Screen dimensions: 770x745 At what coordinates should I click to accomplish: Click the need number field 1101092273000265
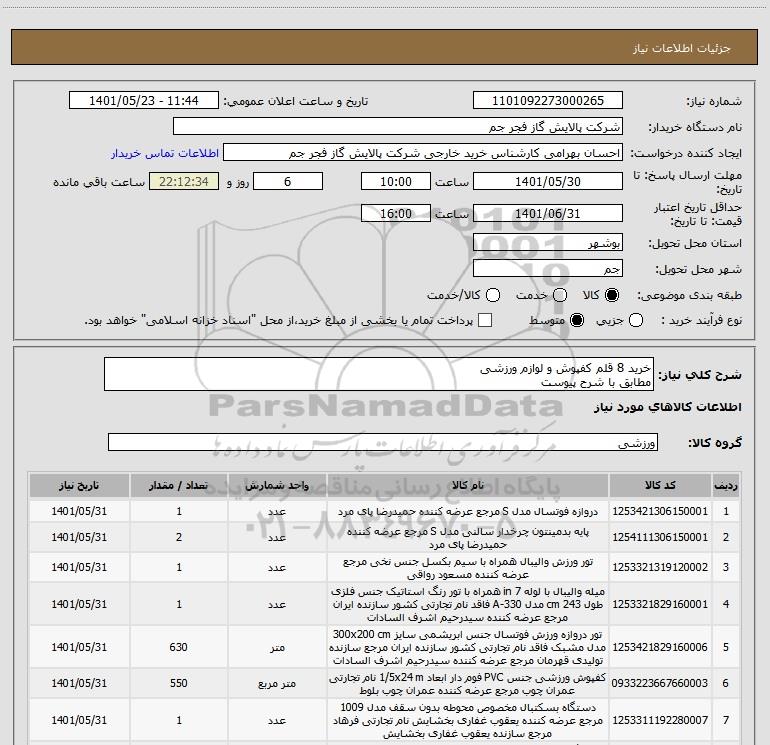click(548, 101)
